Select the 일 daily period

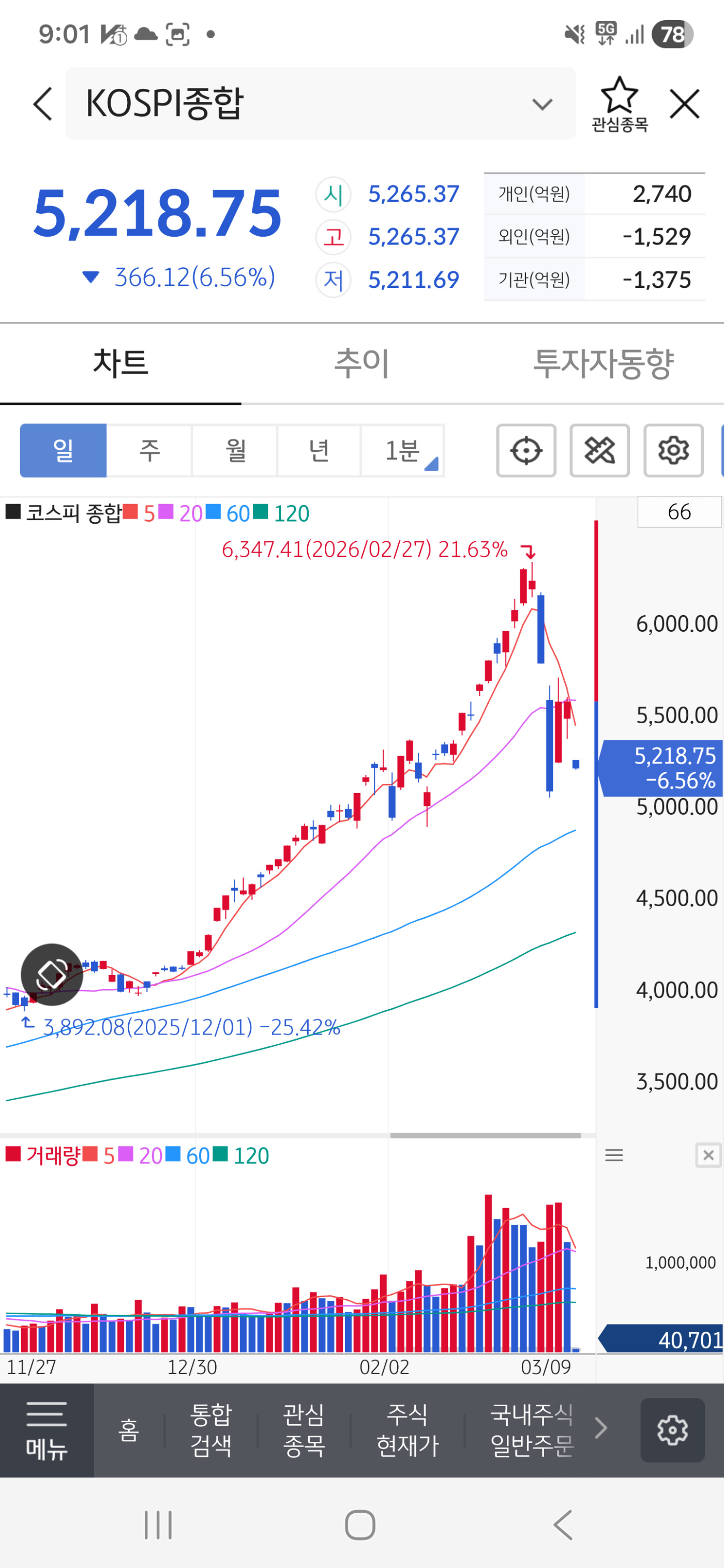click(63, 450)
